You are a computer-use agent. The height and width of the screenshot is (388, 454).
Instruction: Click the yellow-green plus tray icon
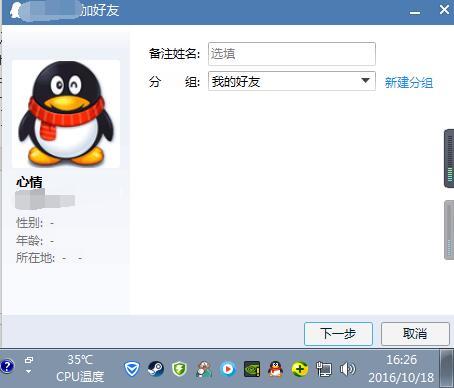(300, 369)
